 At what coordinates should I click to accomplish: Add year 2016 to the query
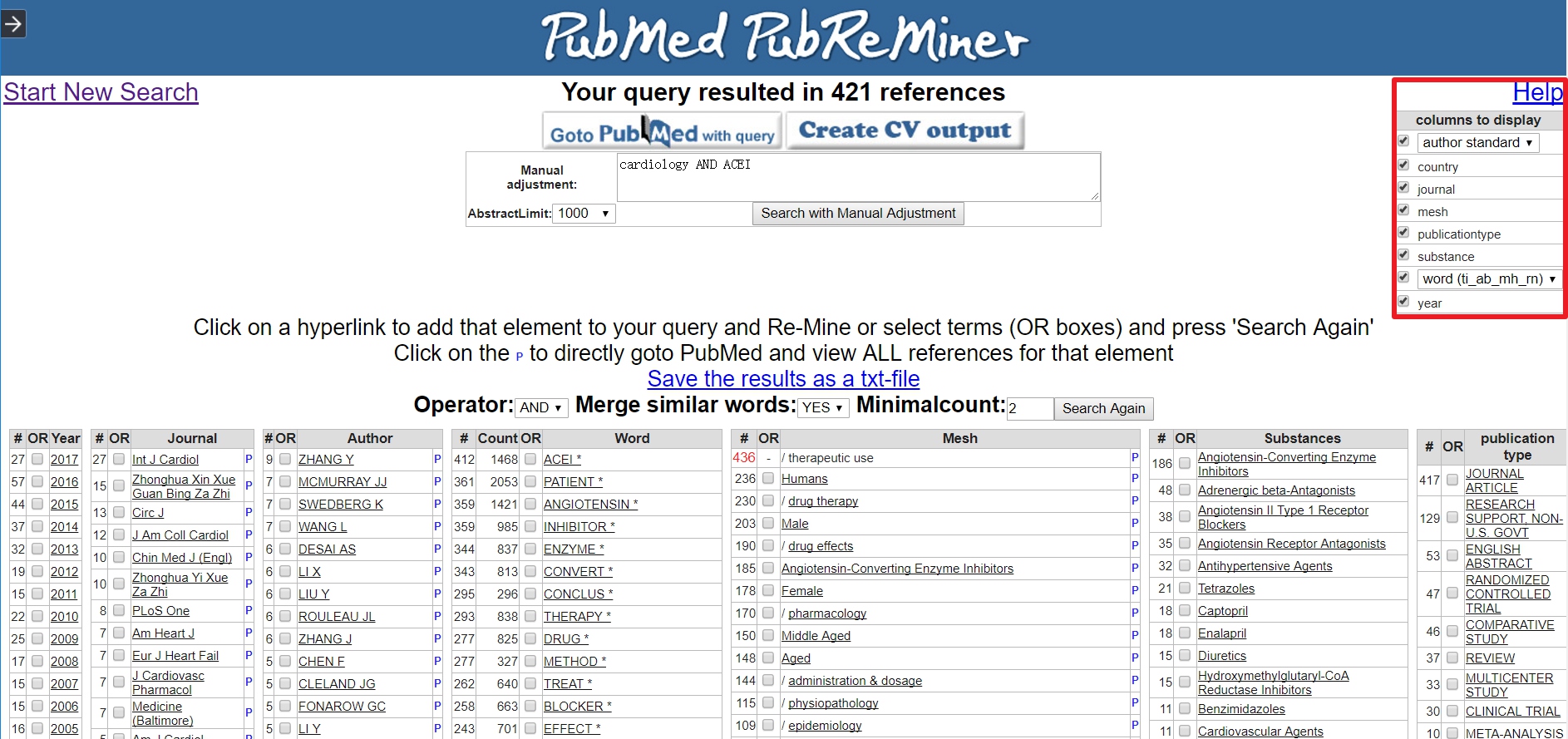pyautogui.click(x=64, y=482)
